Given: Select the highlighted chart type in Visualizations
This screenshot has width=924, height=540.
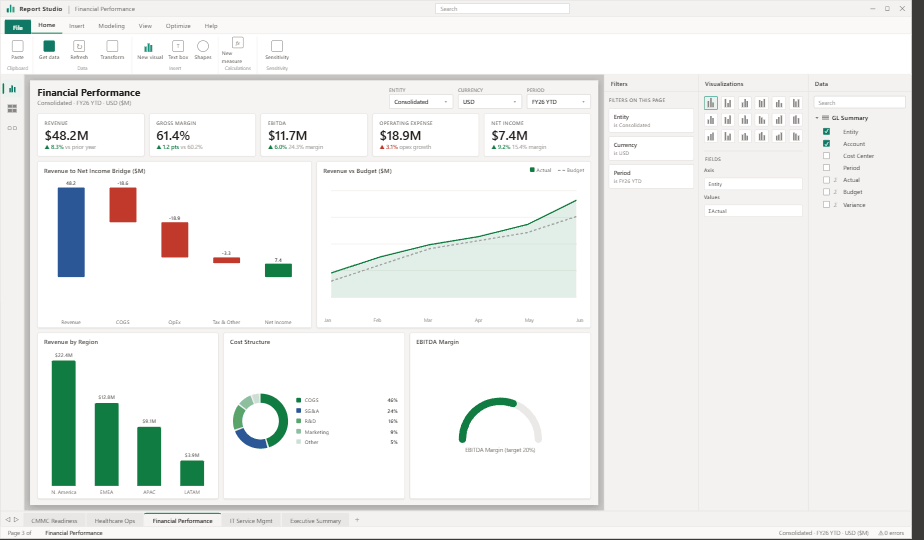Looking at the screenshot, I should (x=711, y=103).
